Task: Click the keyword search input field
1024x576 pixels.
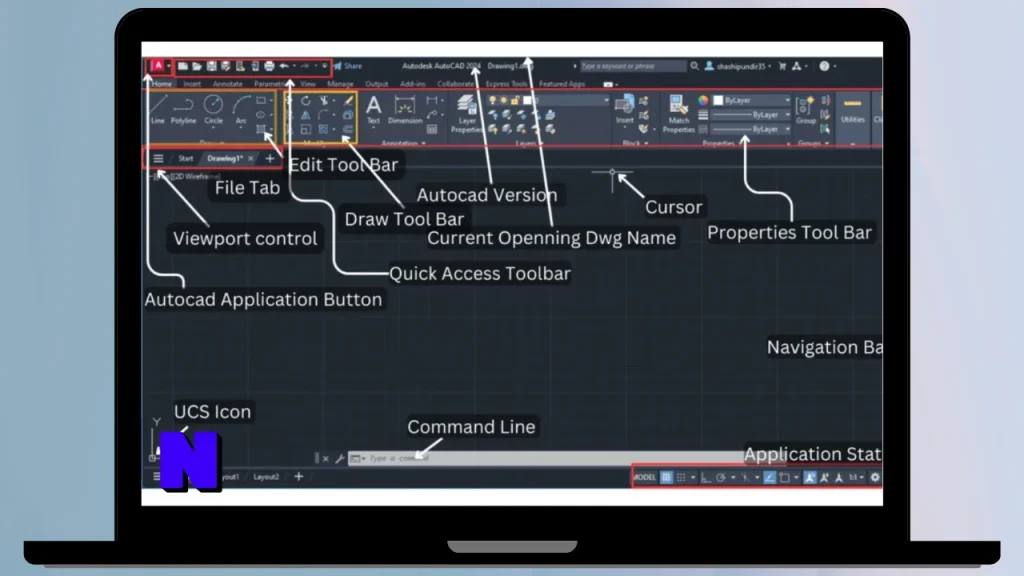Action: pyautogui.click(x=632, y=66)
